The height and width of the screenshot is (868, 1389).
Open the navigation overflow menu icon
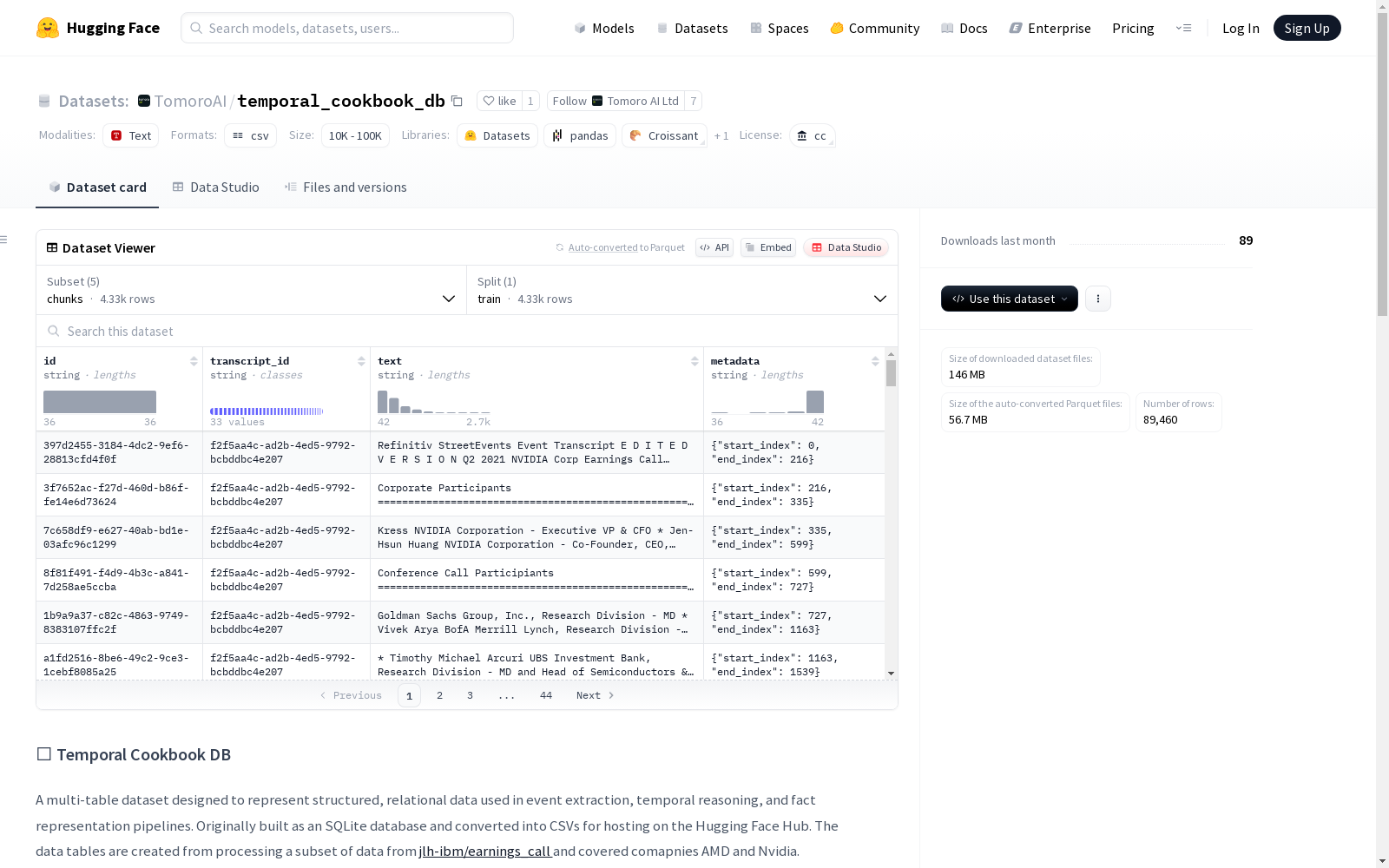click(x=1183, y=28)
